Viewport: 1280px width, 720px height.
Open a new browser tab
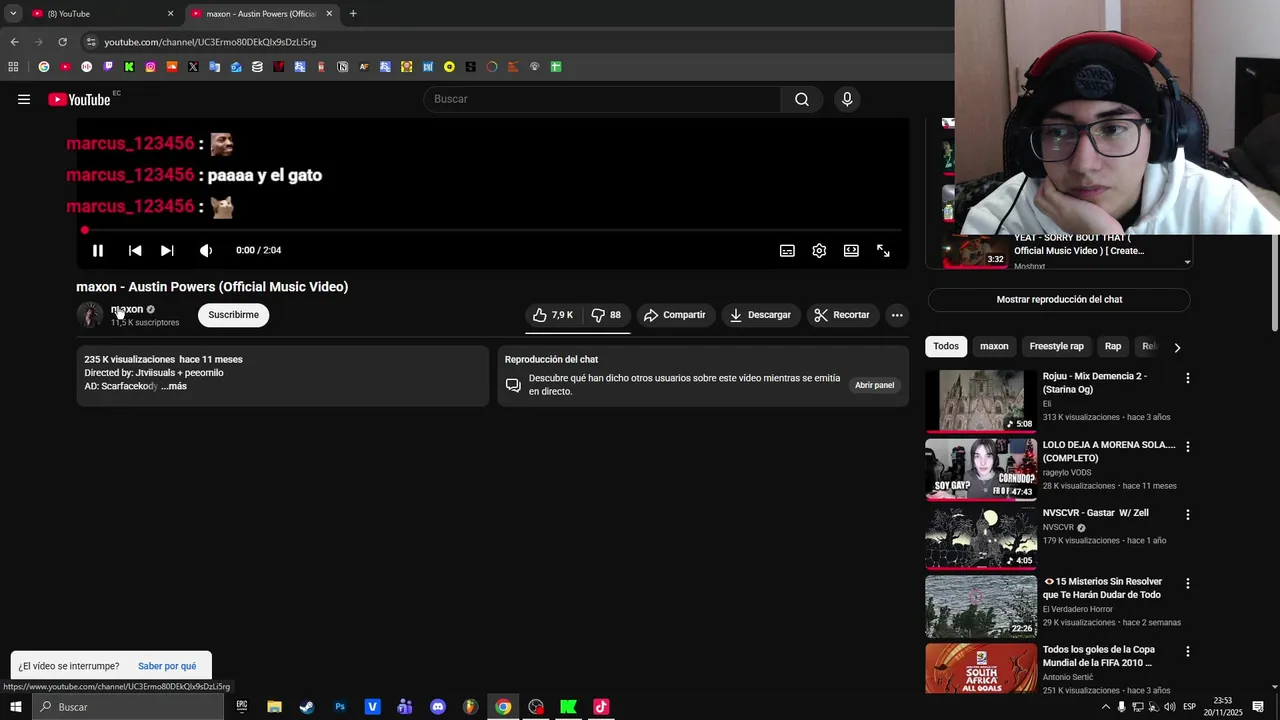coord(353,14)
